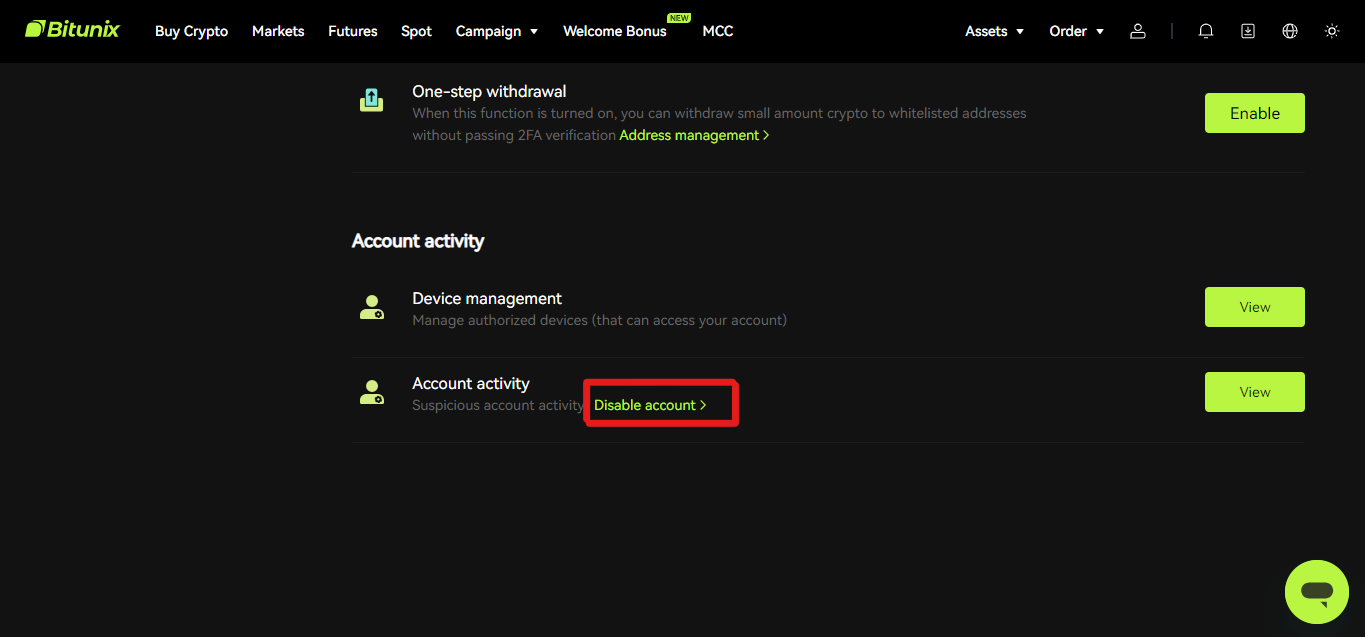Toggle the light theme sun icon
Screen dimensions: 1365x637
coord(1332,31)
